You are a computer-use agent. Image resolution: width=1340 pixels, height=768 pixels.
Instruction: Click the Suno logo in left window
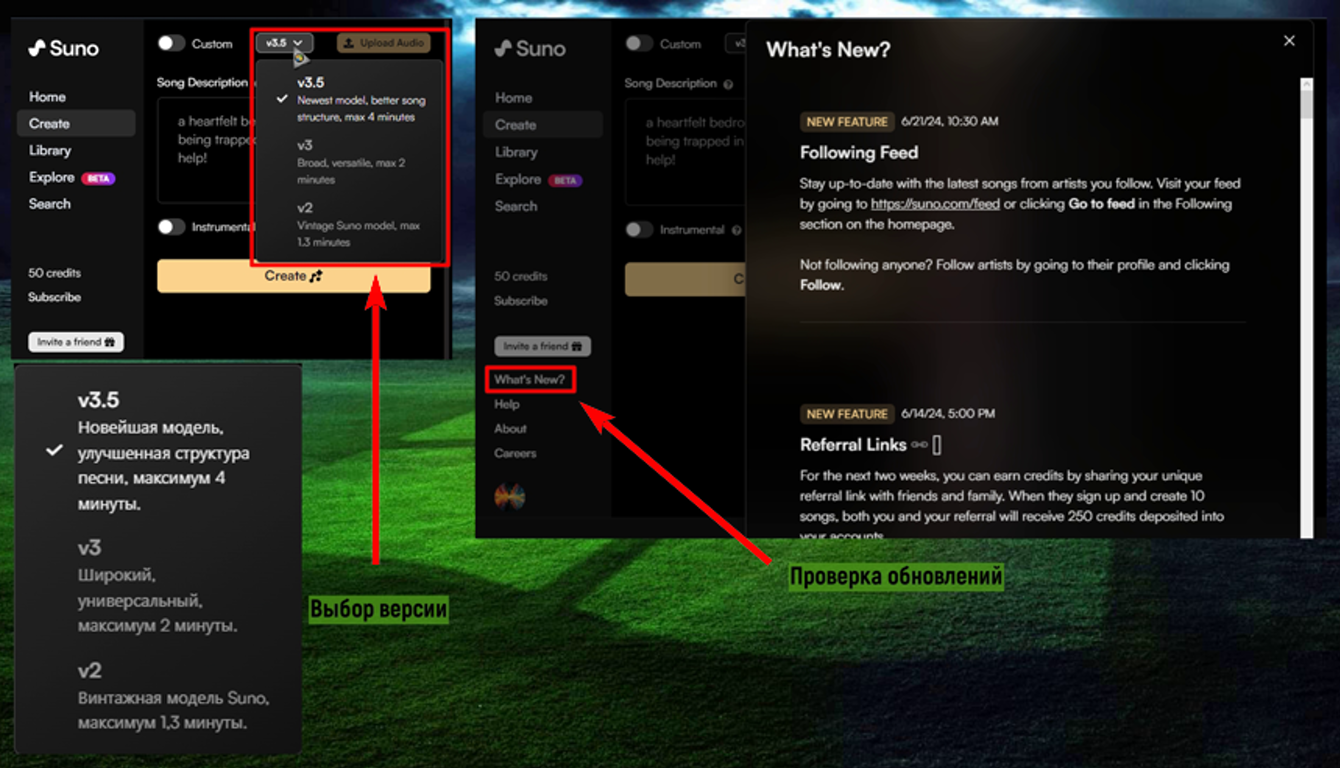[63, 47]
